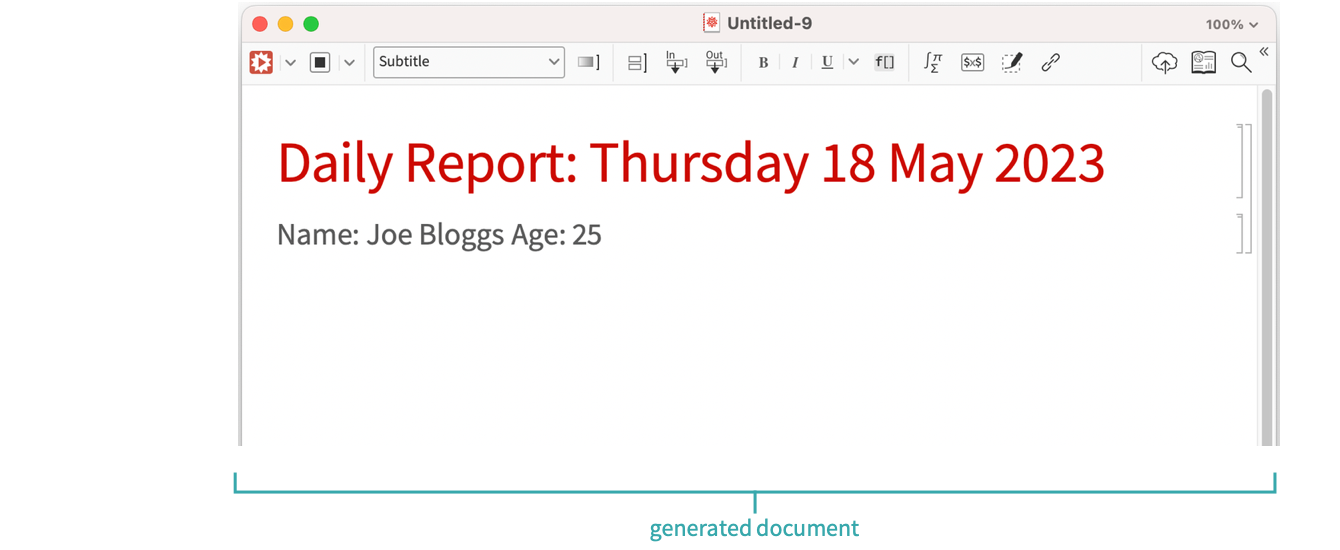Viewport: 1340px width, 550px height.
Task: Click the cloud publish icon
Action: 1164,62
